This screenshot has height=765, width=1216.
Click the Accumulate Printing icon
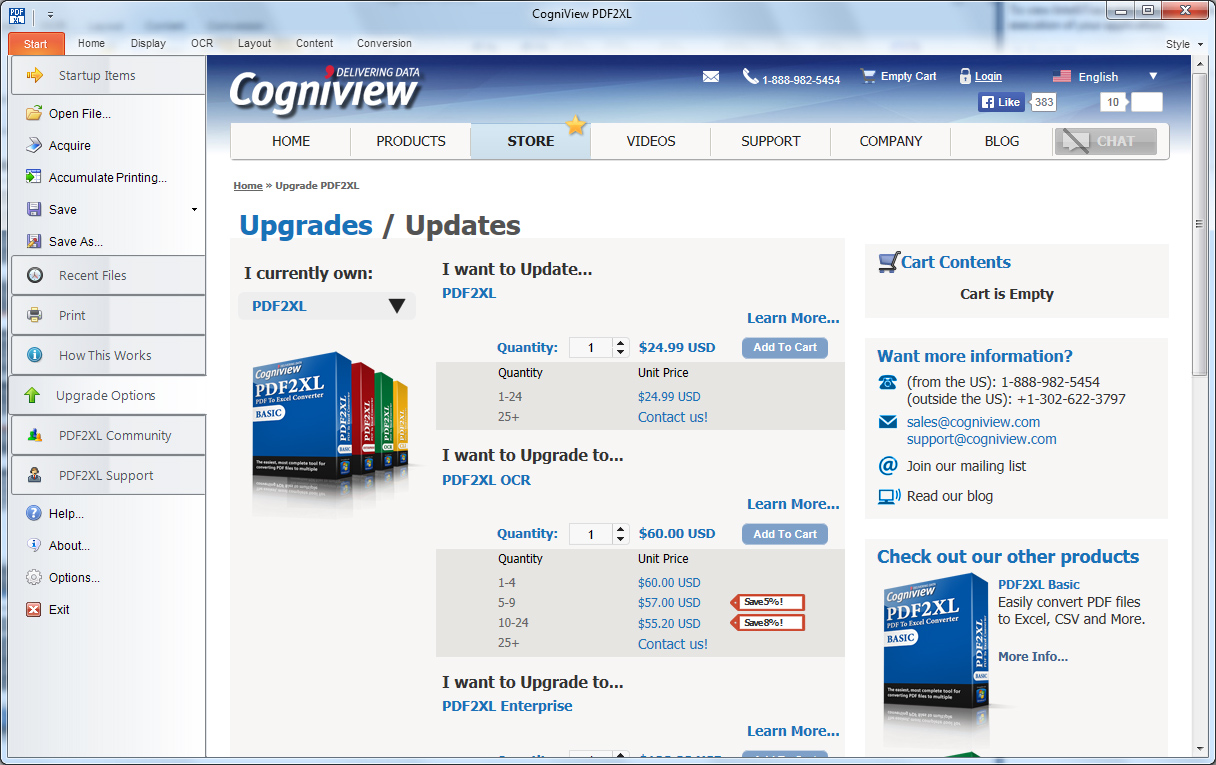pyautogui.click(x=34, y=177)
